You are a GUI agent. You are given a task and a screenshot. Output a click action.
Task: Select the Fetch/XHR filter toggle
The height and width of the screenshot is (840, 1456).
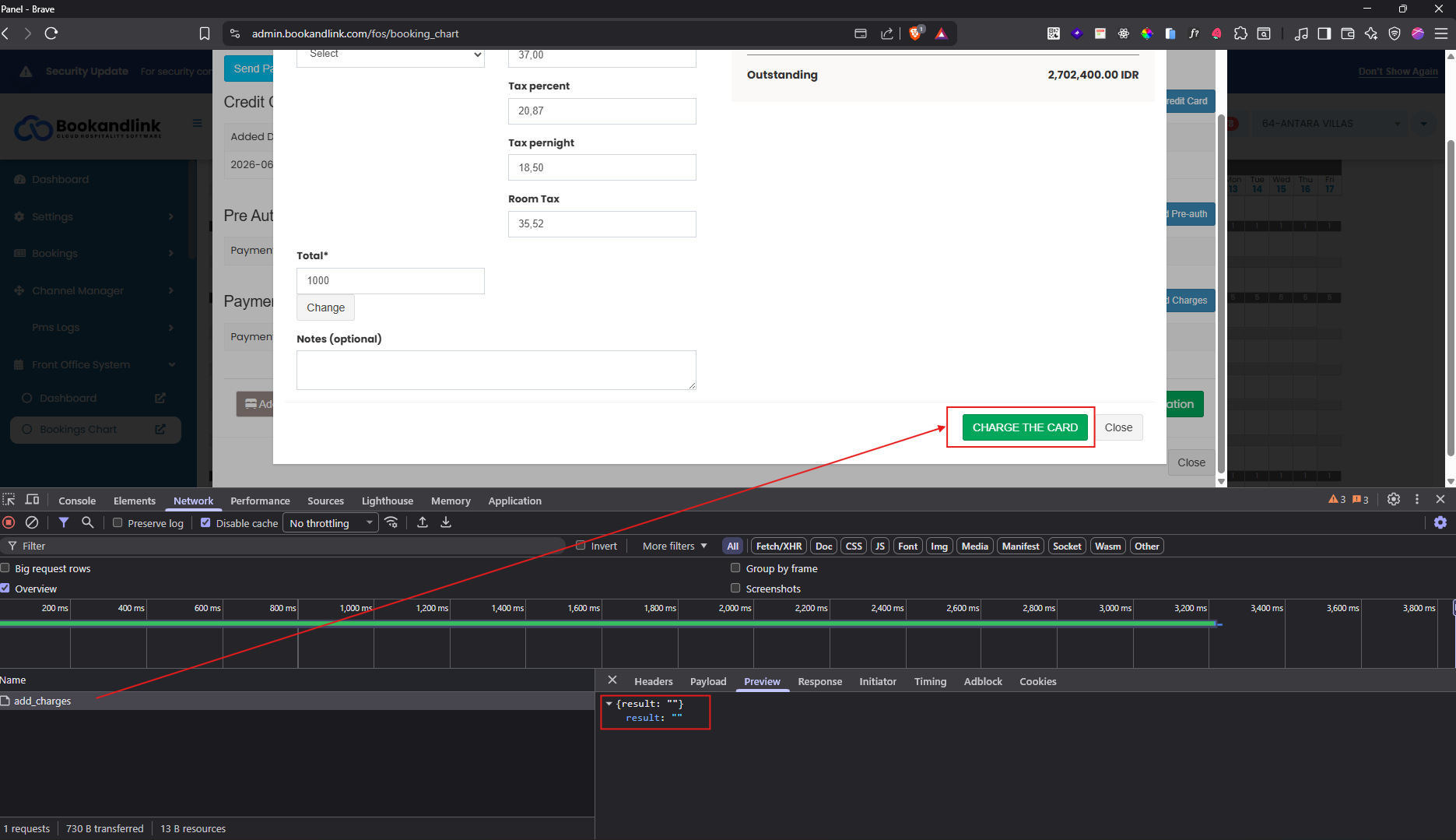pyautogui.click(x=779, y=546)
